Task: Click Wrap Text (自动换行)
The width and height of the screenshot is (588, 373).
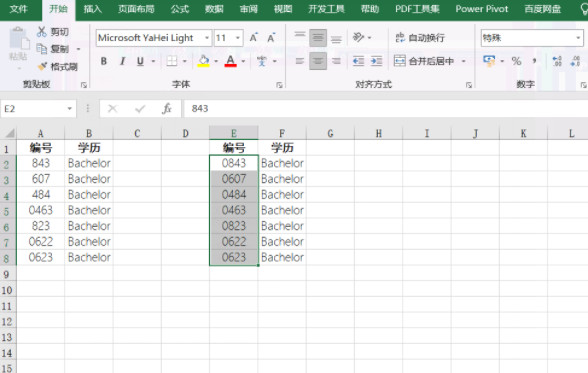Action: (420, 38)
